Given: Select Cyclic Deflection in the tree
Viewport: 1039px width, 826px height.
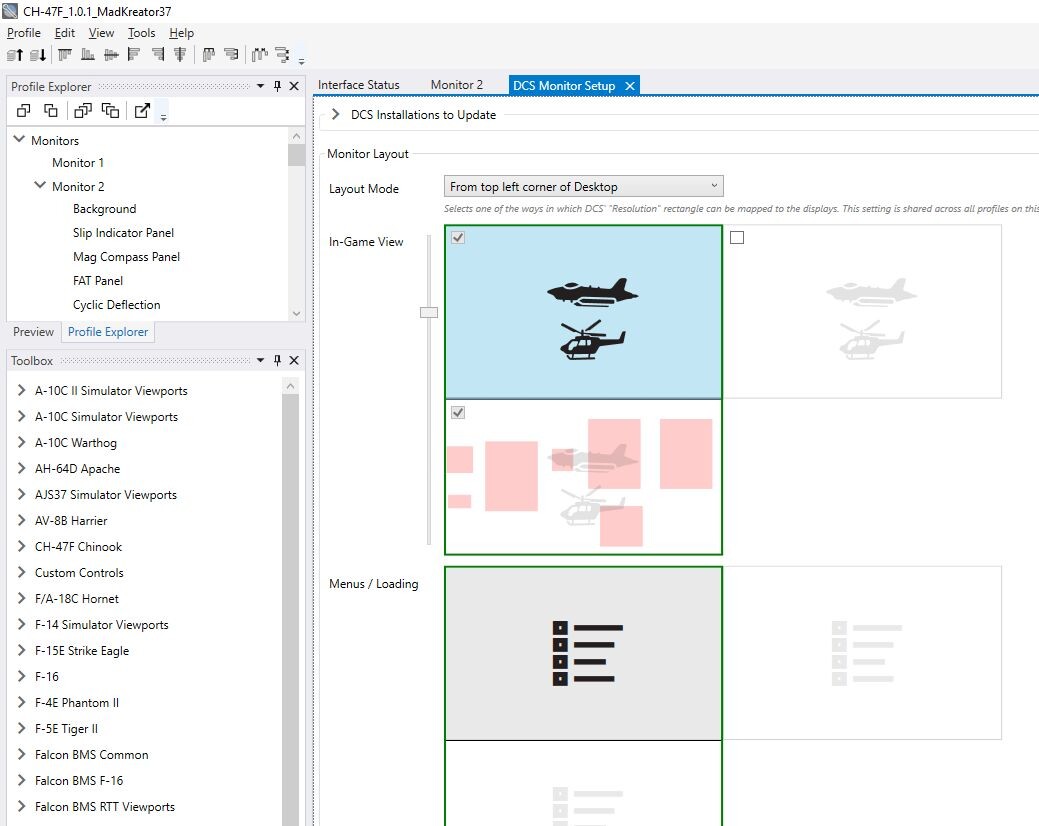Looking at the screenshot, I should point(117,305).
